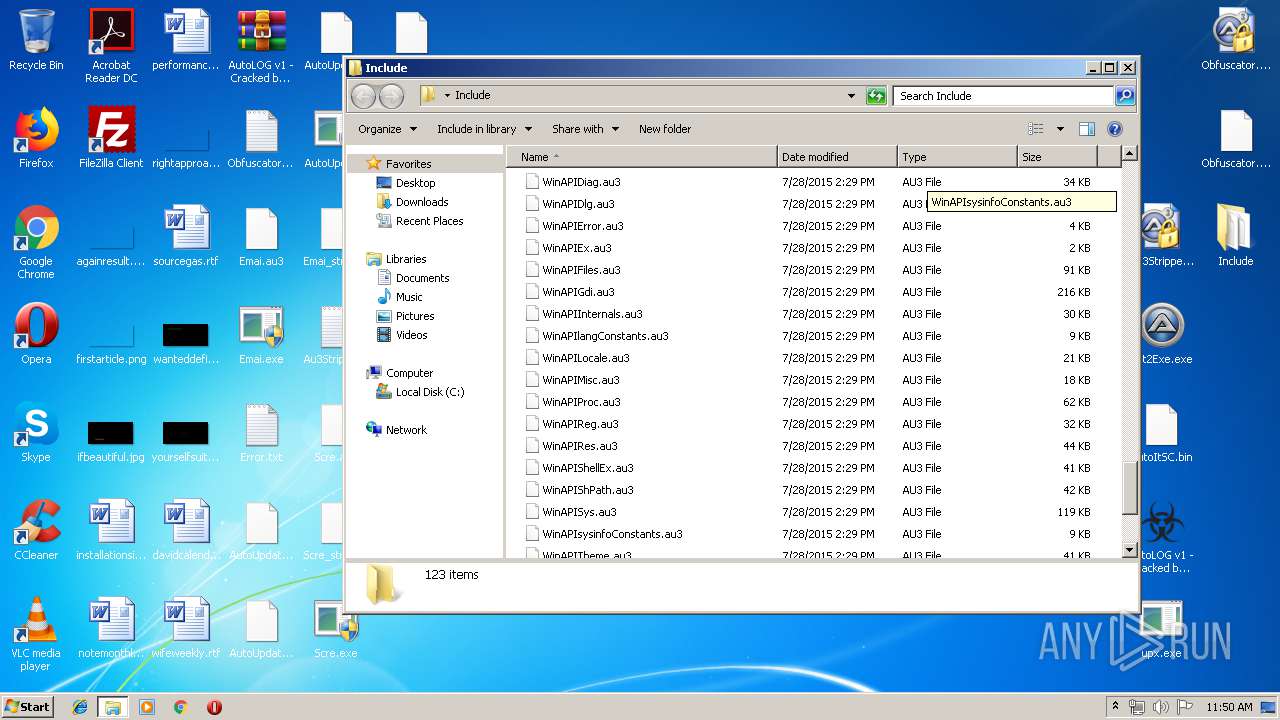Click the refresh button beside address bar

[876, 96]
